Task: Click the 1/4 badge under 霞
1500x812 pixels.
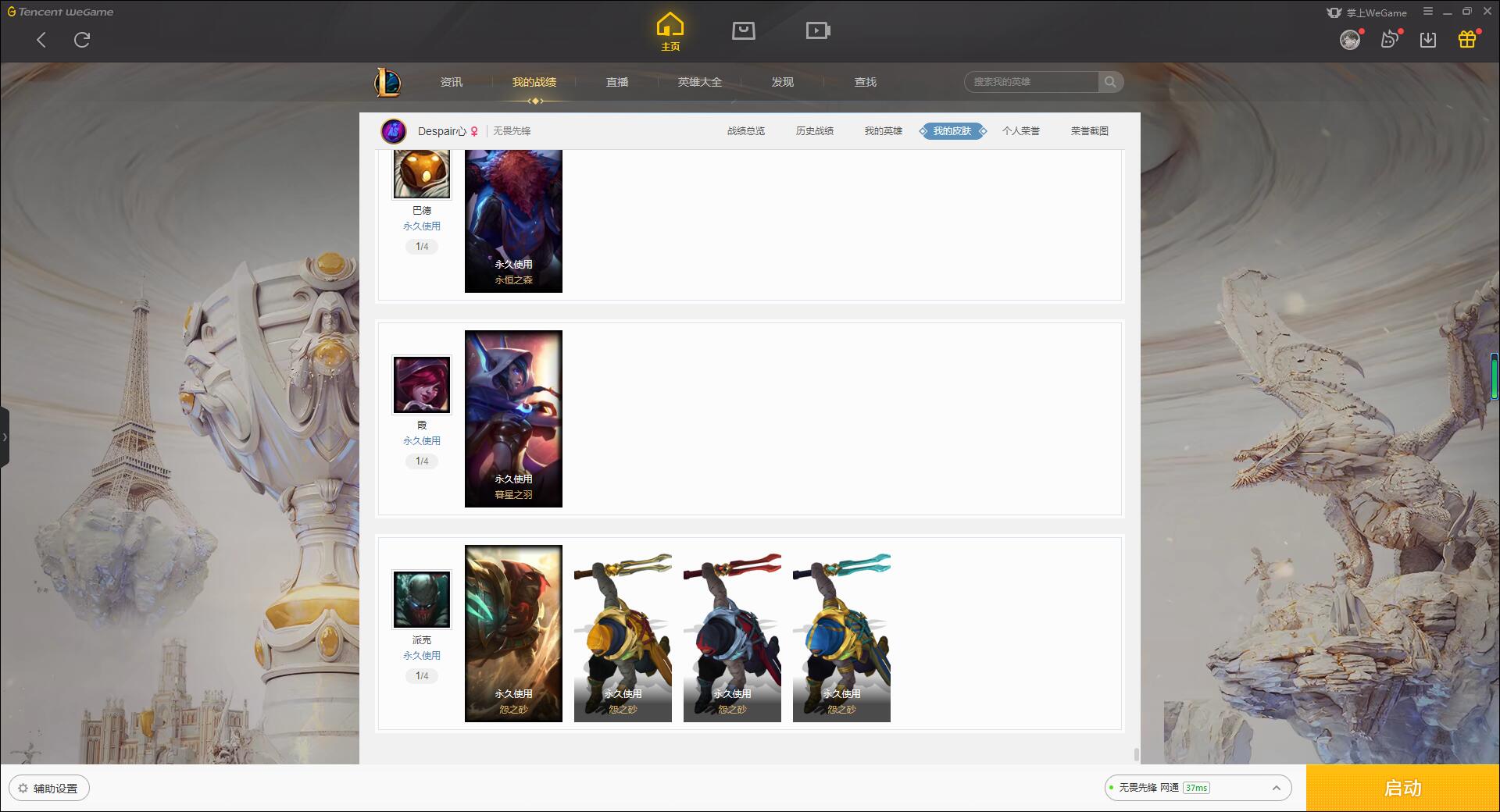Action: (422, 461)
